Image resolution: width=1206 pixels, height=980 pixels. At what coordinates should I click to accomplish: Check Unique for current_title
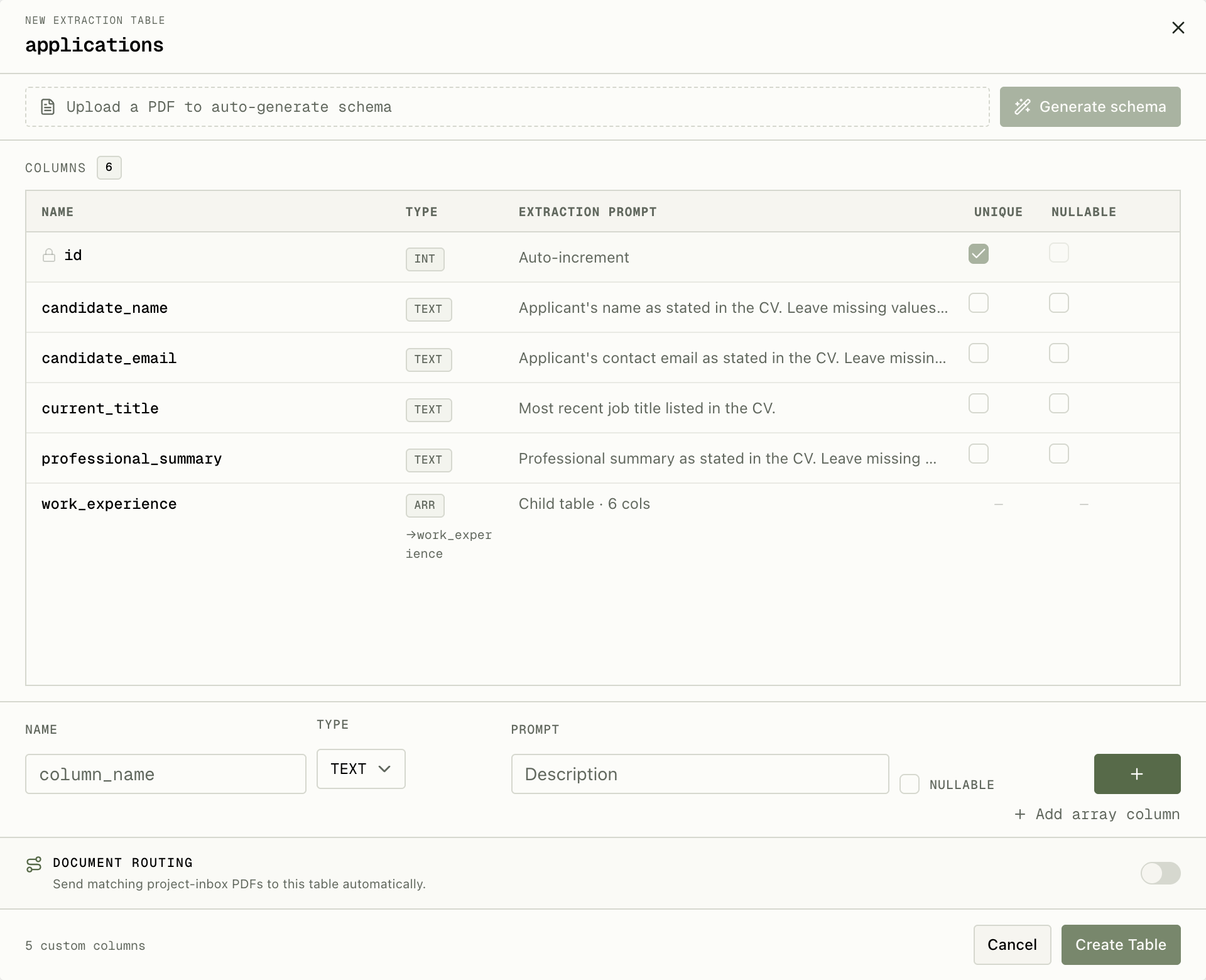tap(979, 403)
